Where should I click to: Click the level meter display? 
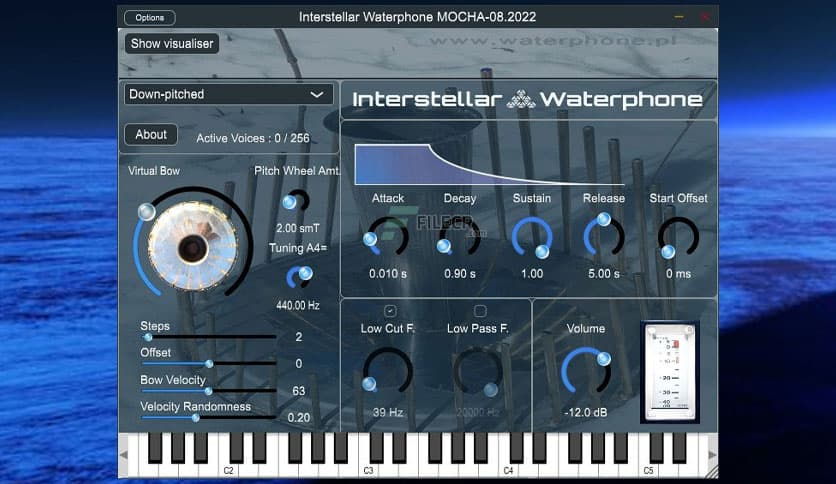670,372
